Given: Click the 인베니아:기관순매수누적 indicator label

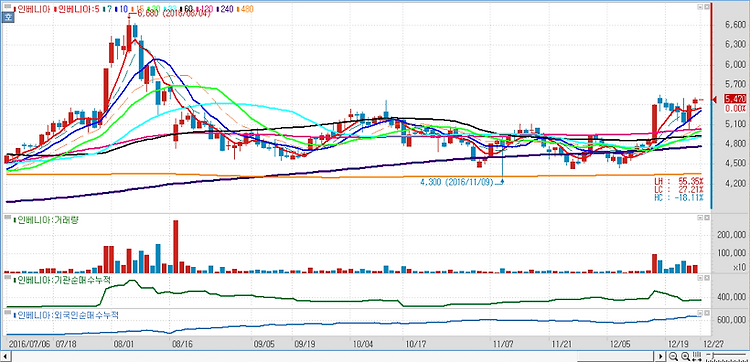Looking at the screenshot, I should [61, 279].
